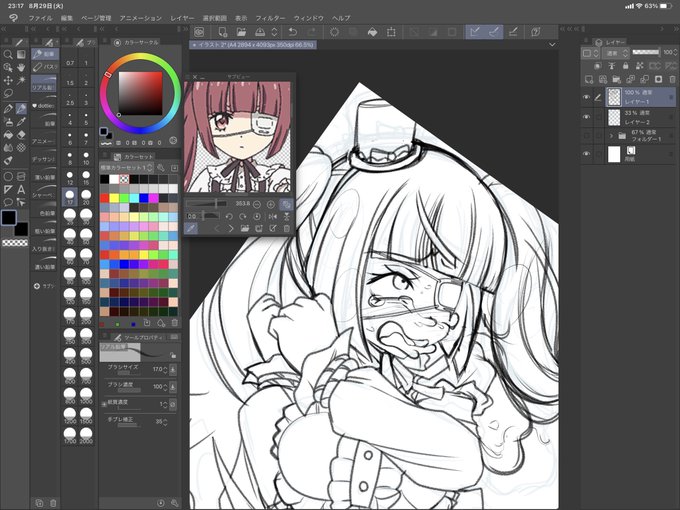The width and height of the screenshot is (680, 510).
Task: Select the Pen tool
Action: tap(8, 109)
